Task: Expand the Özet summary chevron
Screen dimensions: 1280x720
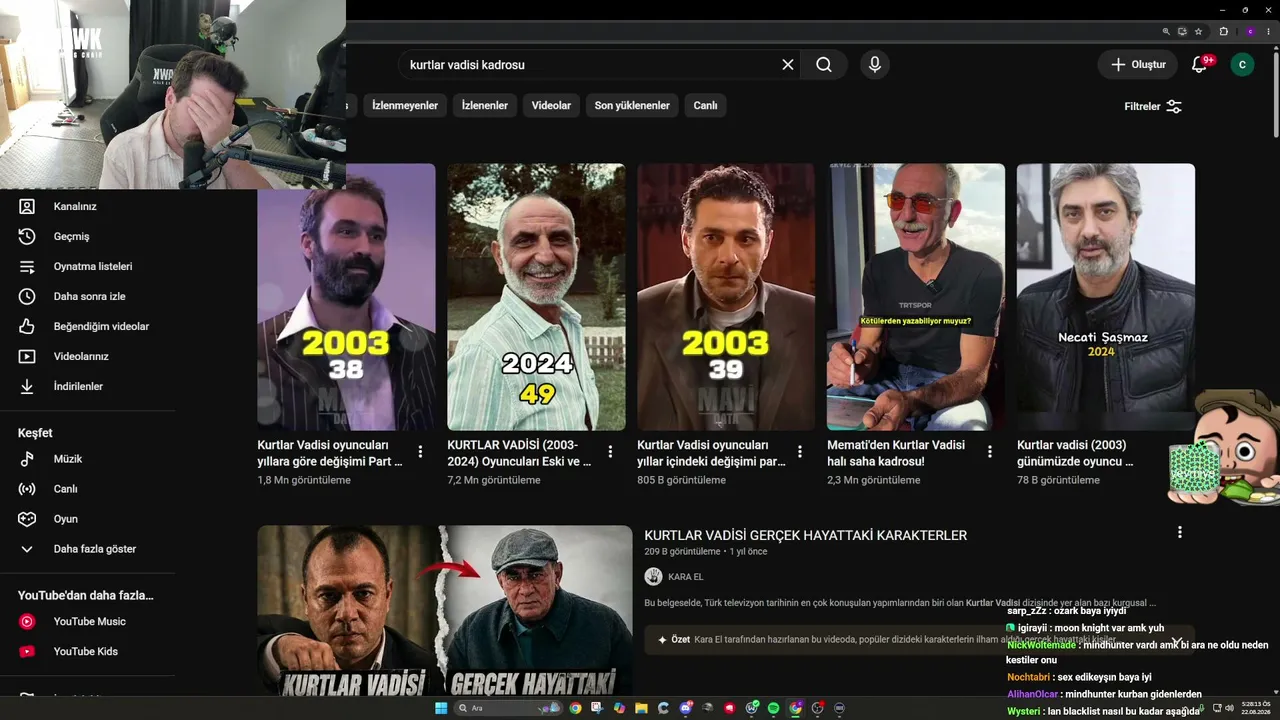Action: point(1177,640)
